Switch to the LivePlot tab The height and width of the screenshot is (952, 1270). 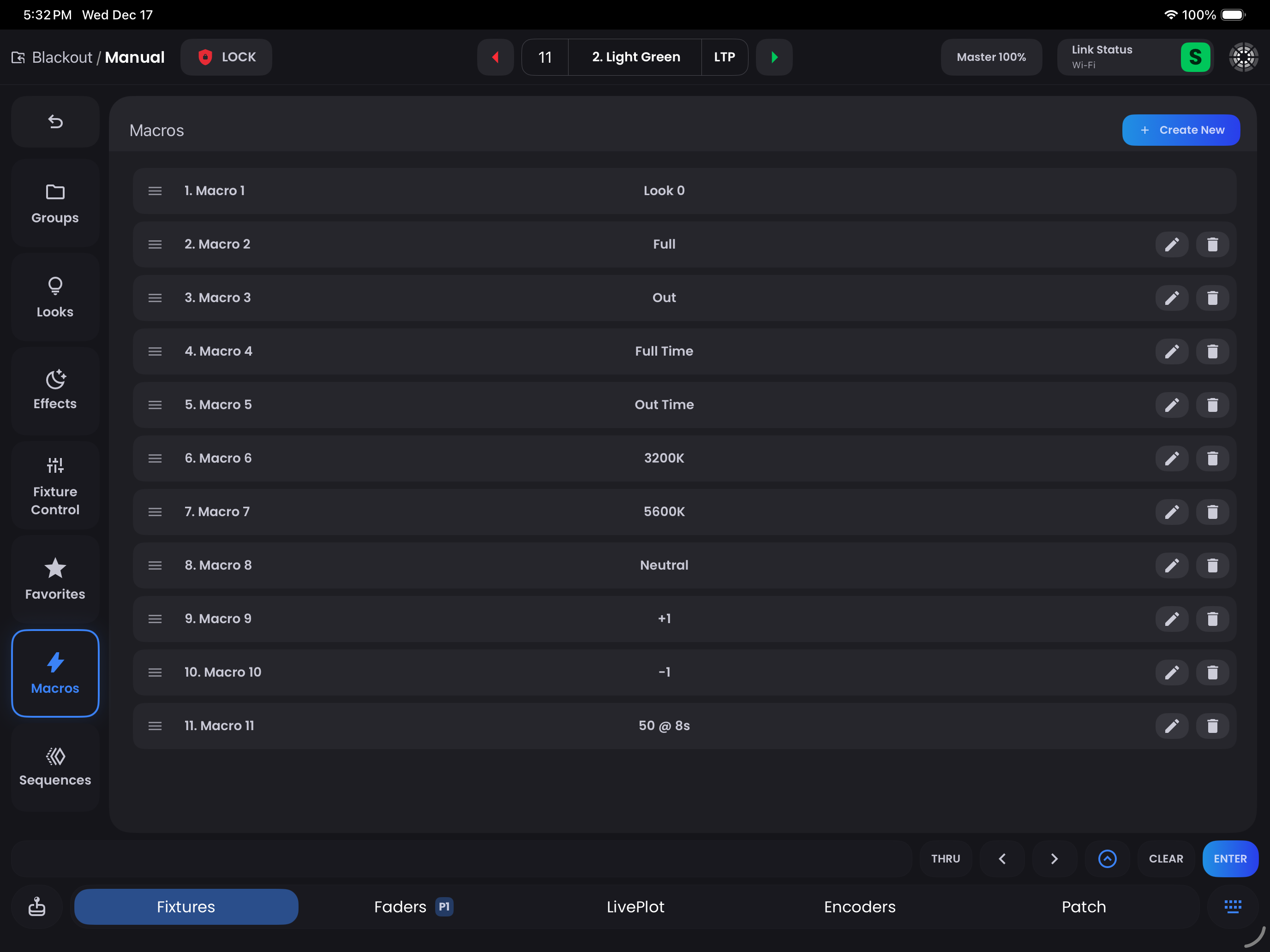click(x=635, y=907)
